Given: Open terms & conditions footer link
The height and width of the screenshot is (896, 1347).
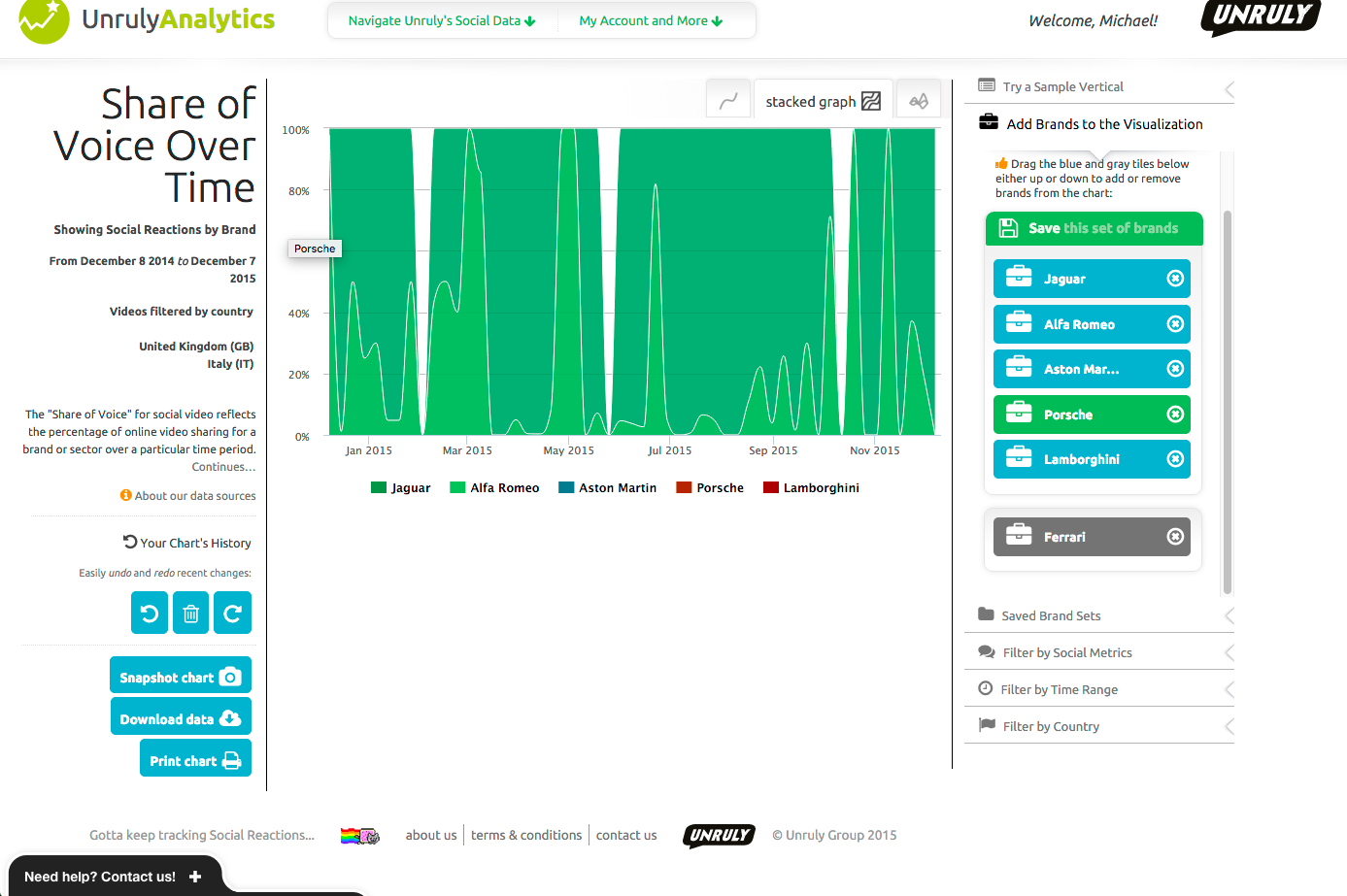Looking at the screenshot, I should coord(526,835).
